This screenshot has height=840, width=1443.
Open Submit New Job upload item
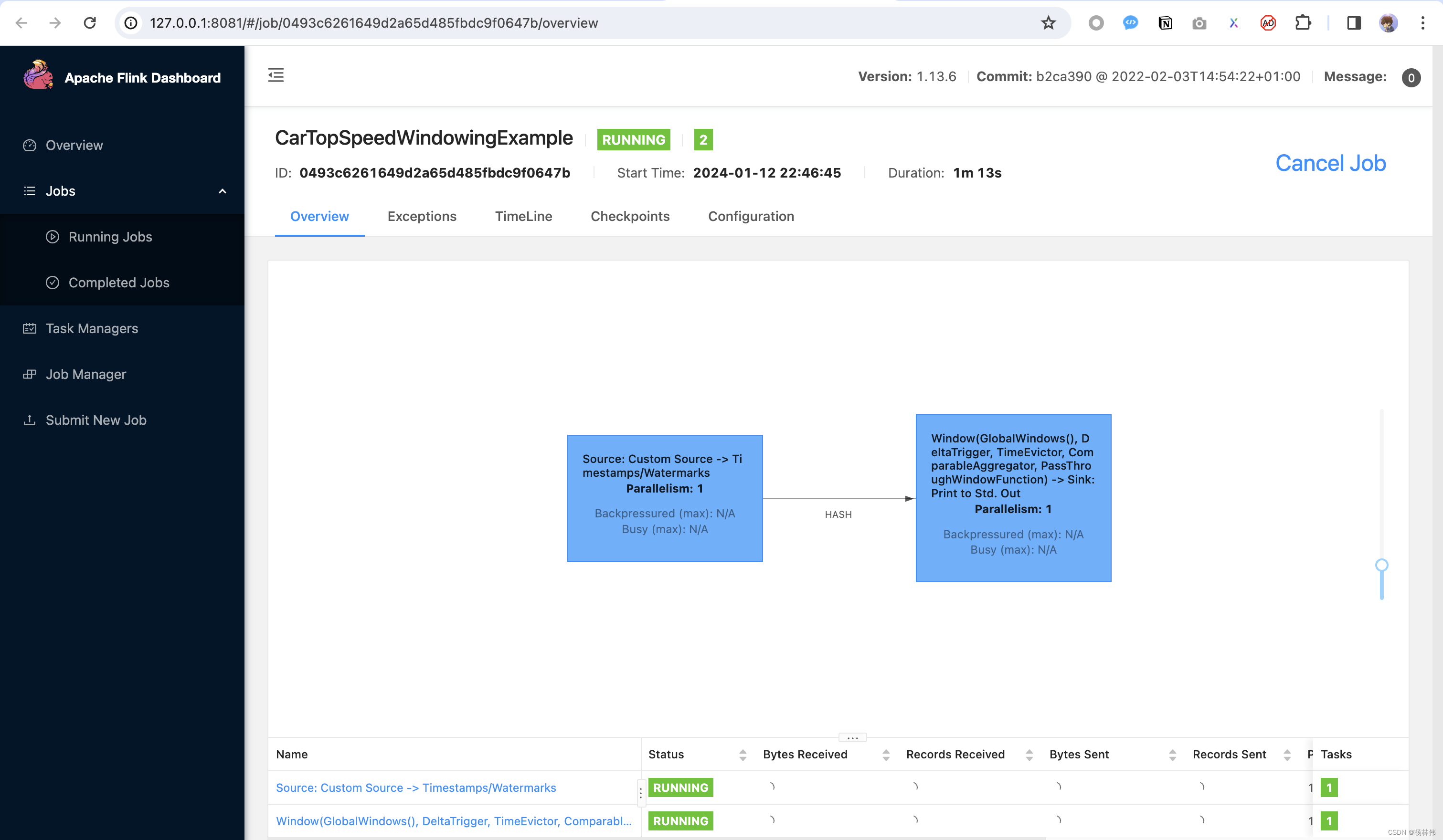(x=95, y=420)
